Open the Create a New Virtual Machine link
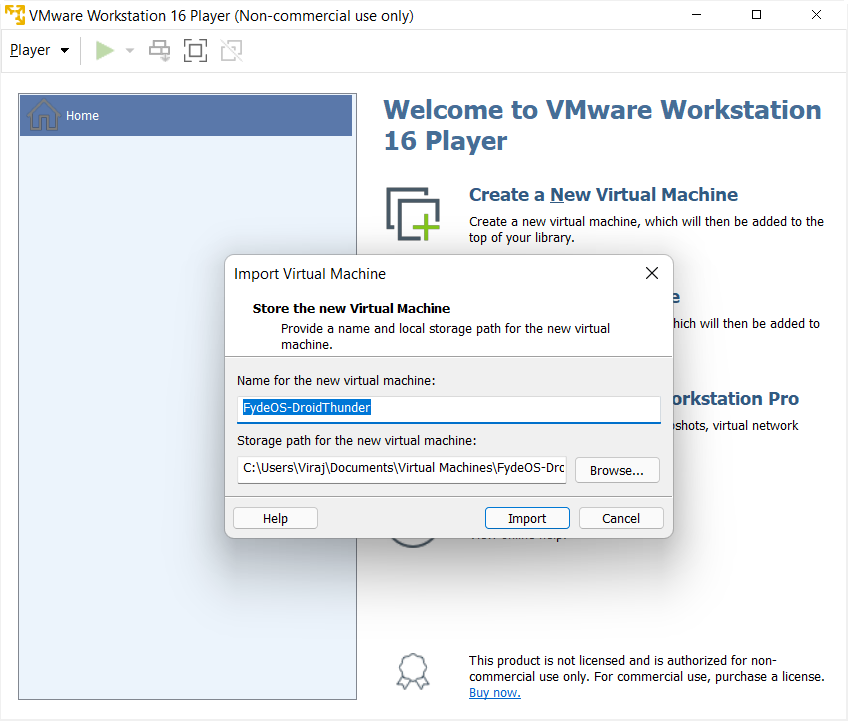Image resolution: width=848 pixels, height=721 pixels. click(603, 195)
